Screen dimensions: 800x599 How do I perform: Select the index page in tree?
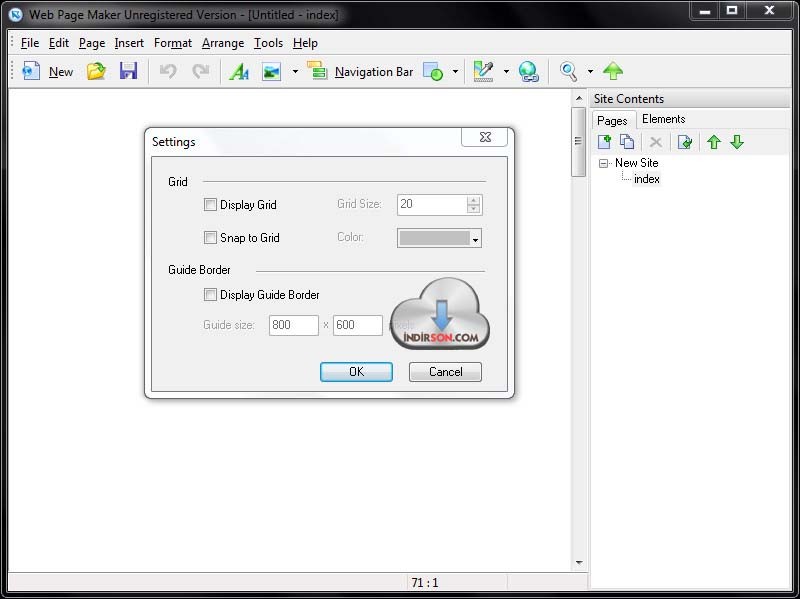coord(646,179)
